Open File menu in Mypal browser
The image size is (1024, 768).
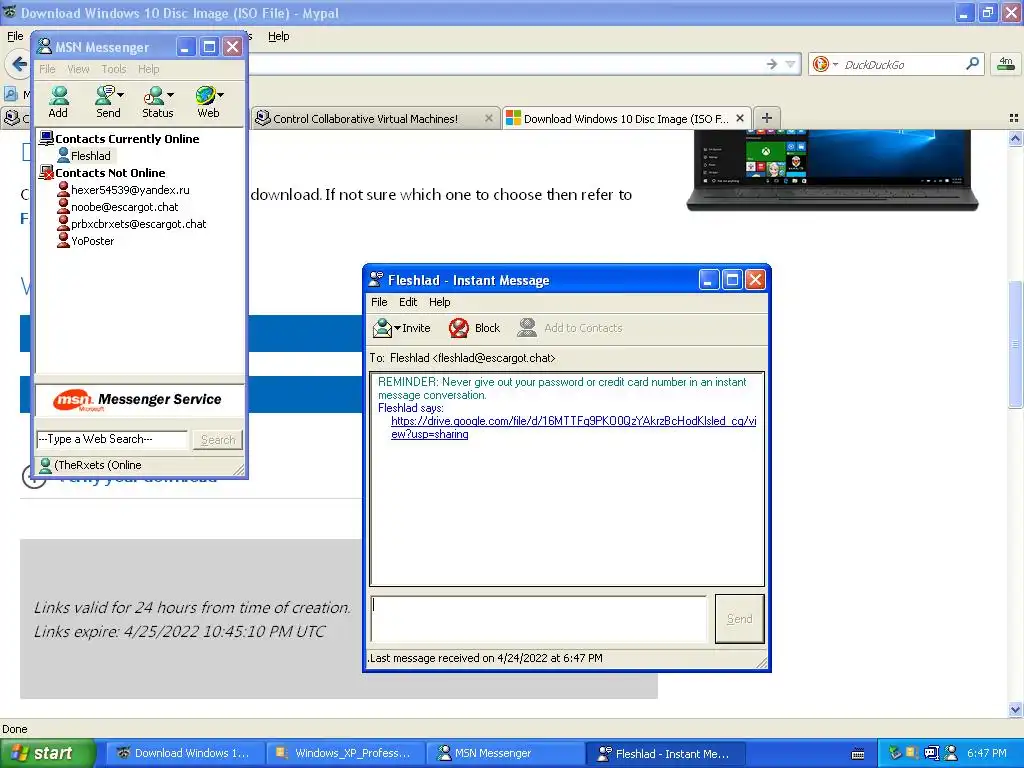pos(15,37)
